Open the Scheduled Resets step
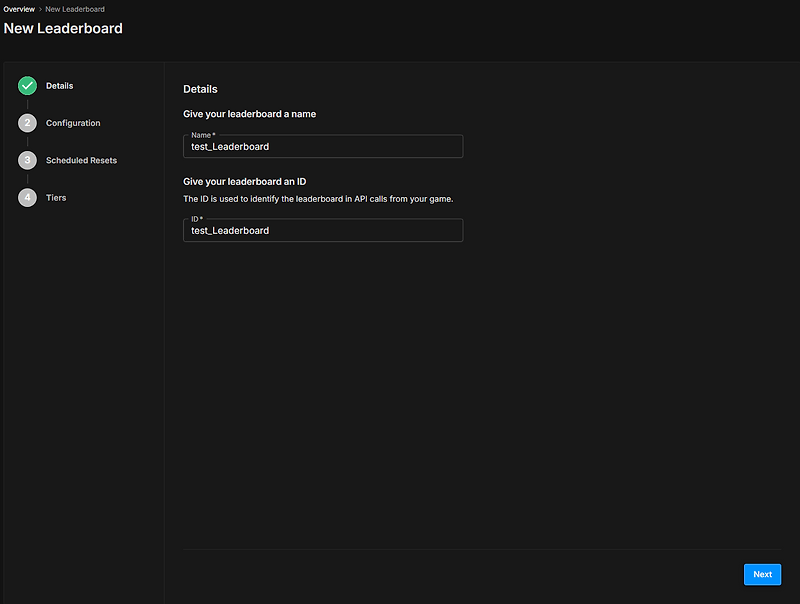The height and width of the screenshot is (604, 800). [x=81, y=160]
